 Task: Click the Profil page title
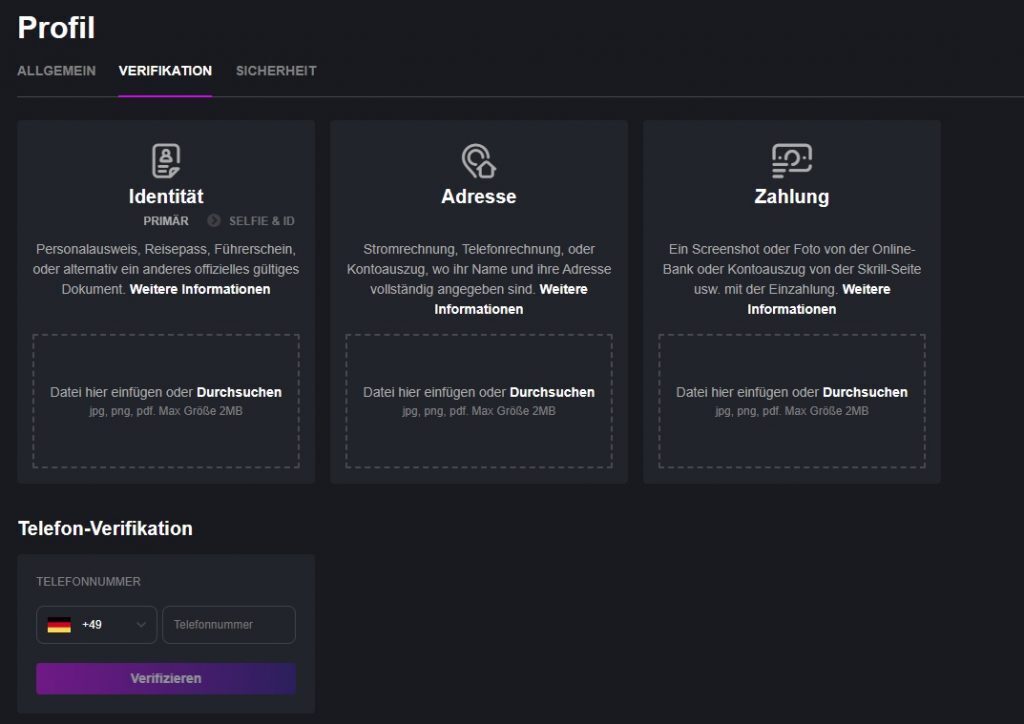pyautogui.click(x=56, y=27)
